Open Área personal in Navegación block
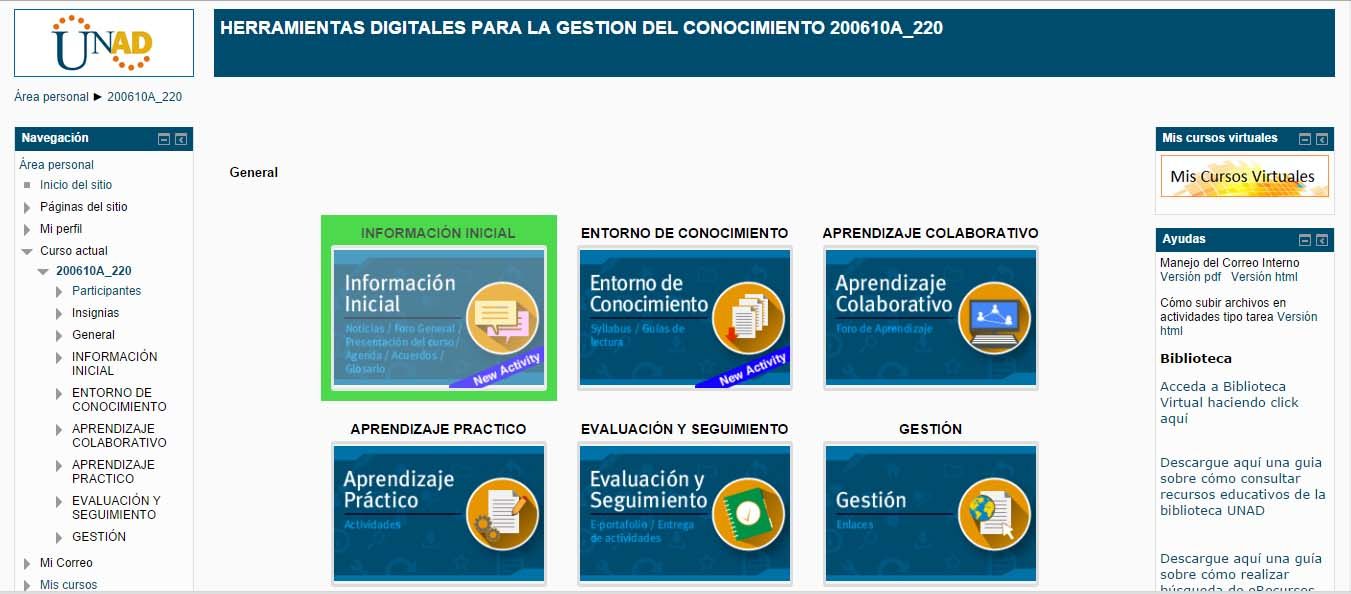 click(x=56, y=165)
